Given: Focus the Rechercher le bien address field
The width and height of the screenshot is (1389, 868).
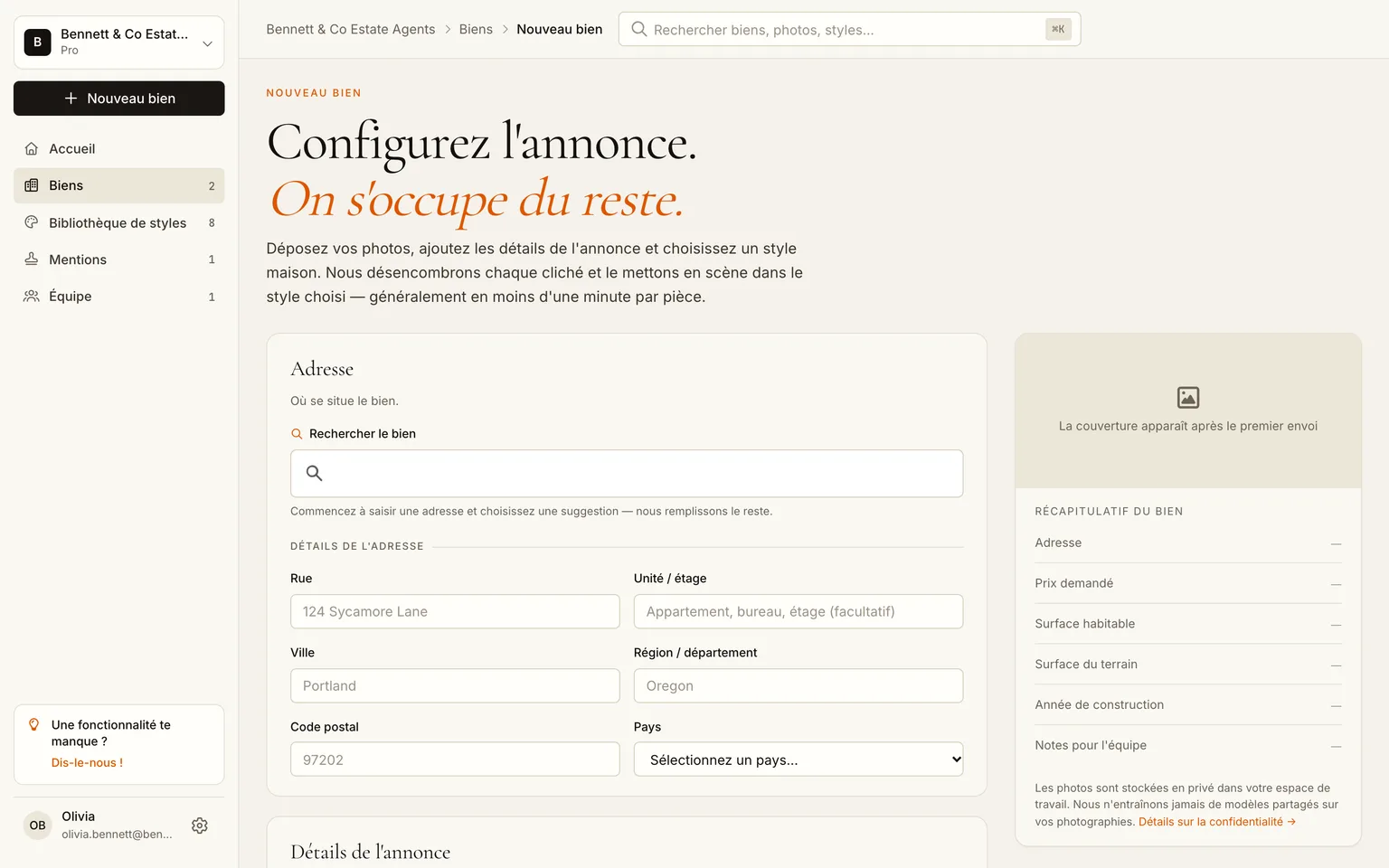Looking at the screenshot, I should pyautogui.click(x=627, y=474).
